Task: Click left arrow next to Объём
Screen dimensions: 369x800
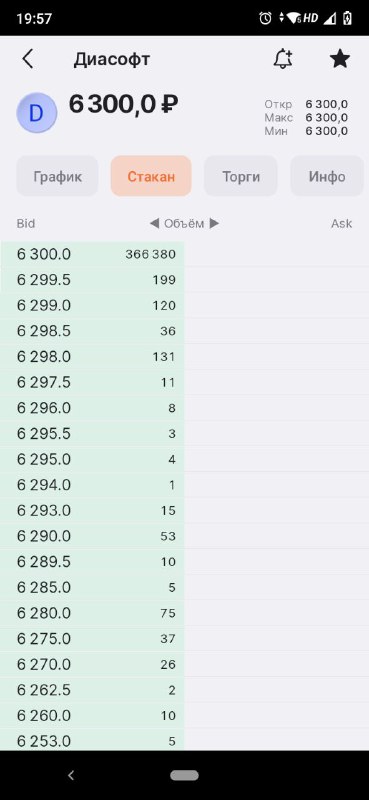Action: pyautogui.click(x=154, y=223)
